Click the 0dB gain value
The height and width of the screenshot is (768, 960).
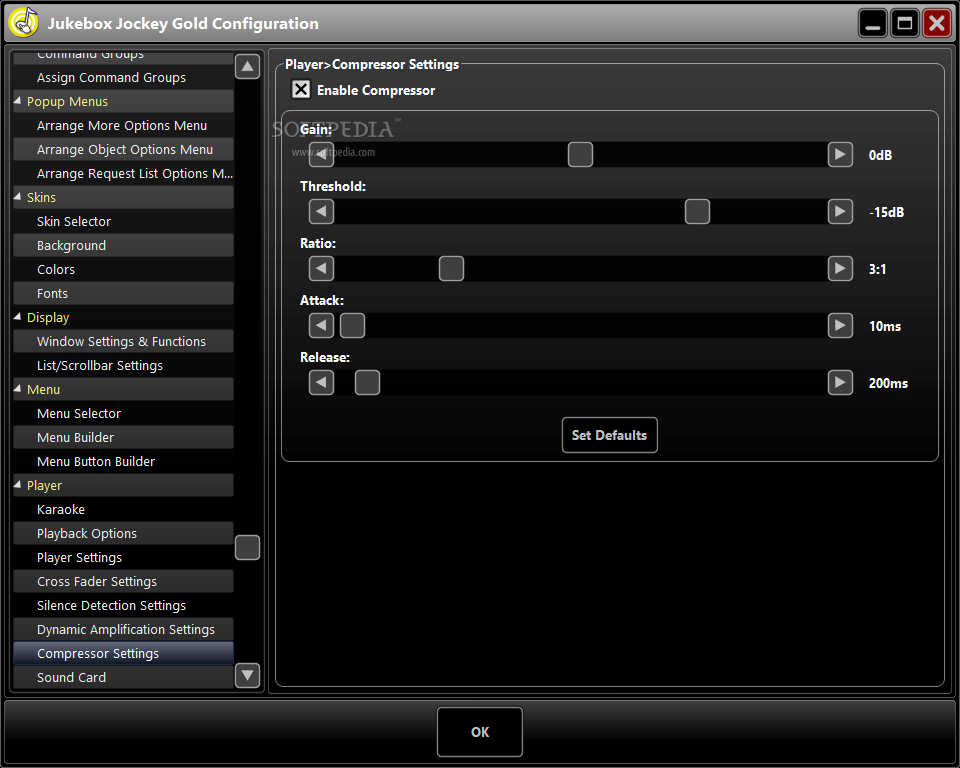click(880, 155)
